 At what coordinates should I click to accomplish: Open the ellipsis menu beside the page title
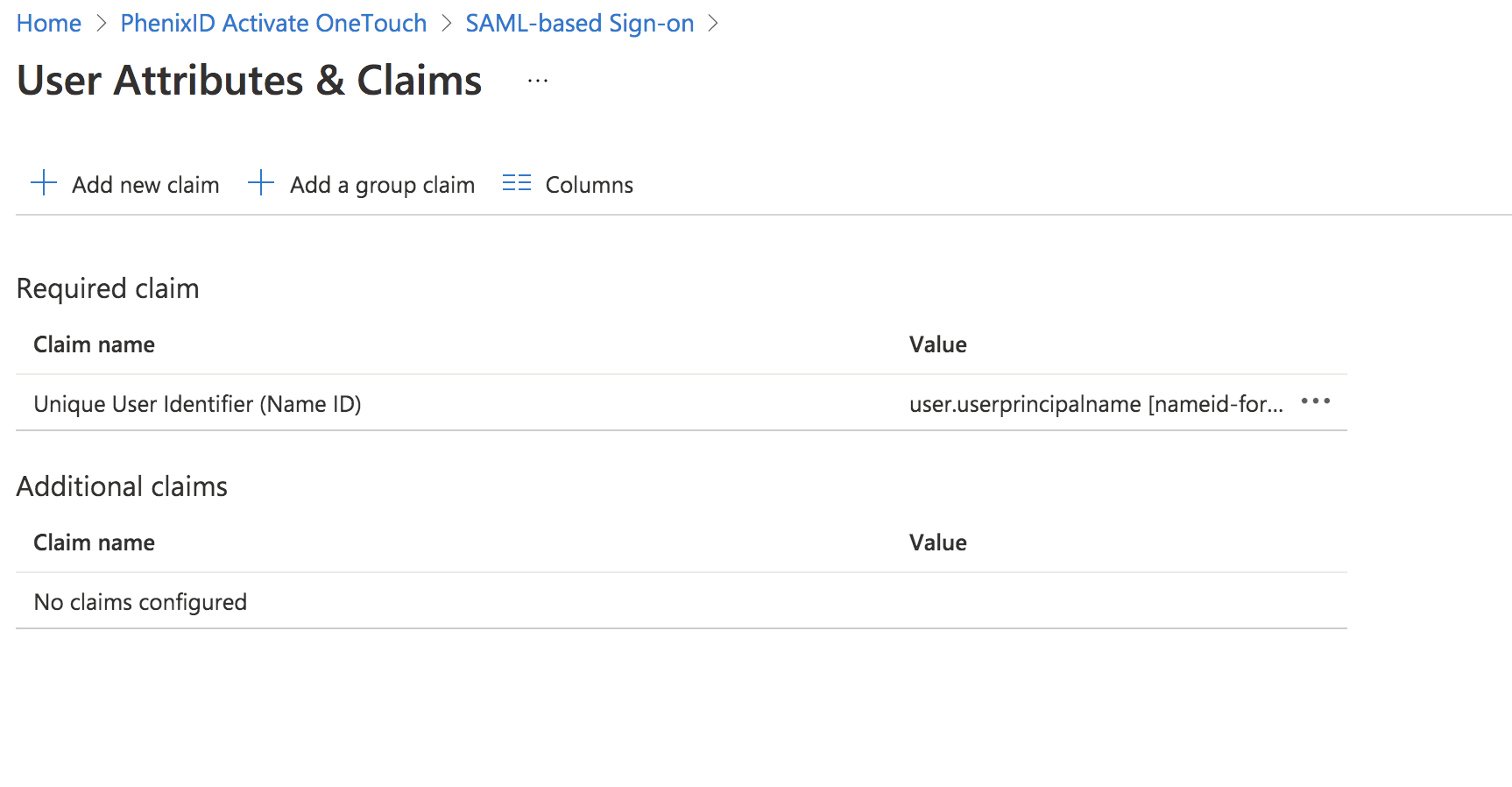click(x=538, y=81)
